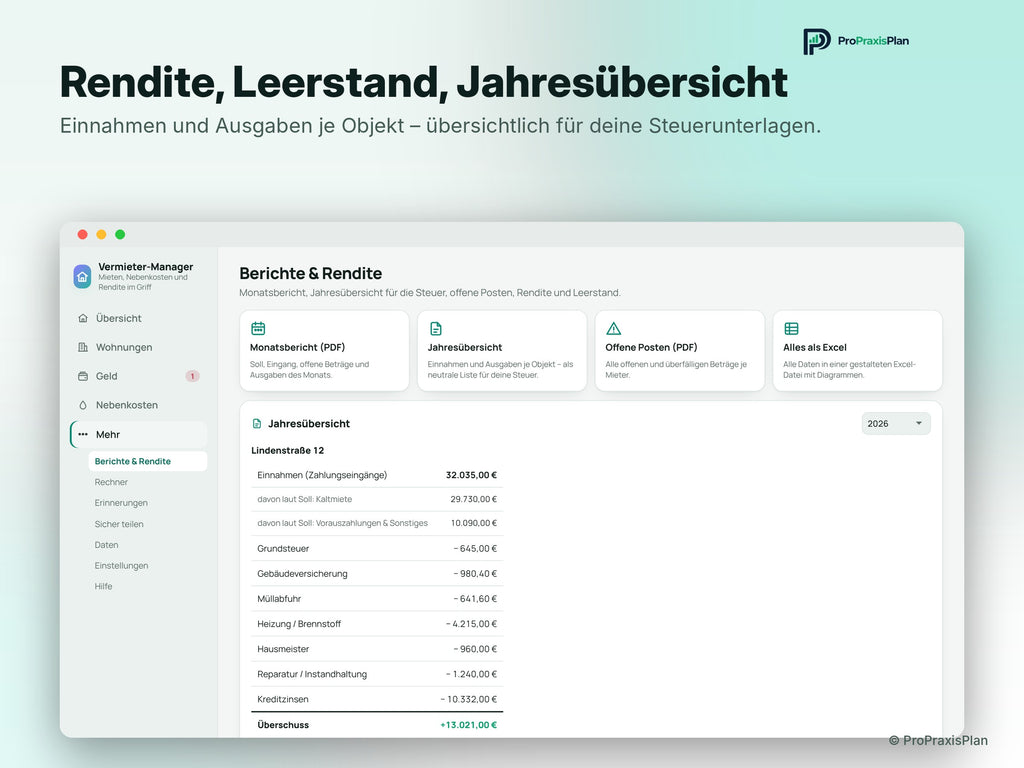1024x768 pixels.
Task: Click the Lindenstraße 12 property heading
Action: (287, 451)
